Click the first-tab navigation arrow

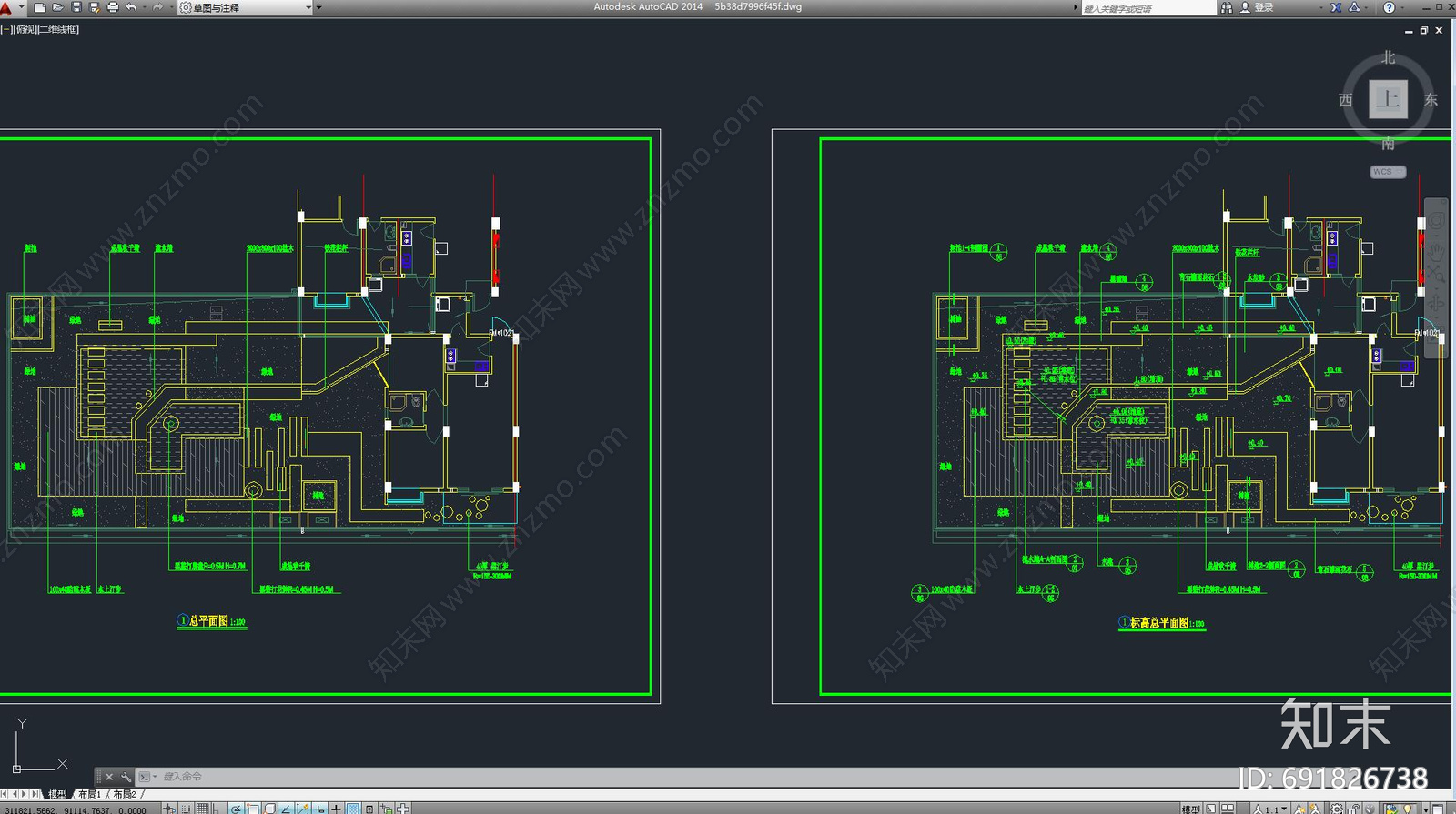coord(4,794)
